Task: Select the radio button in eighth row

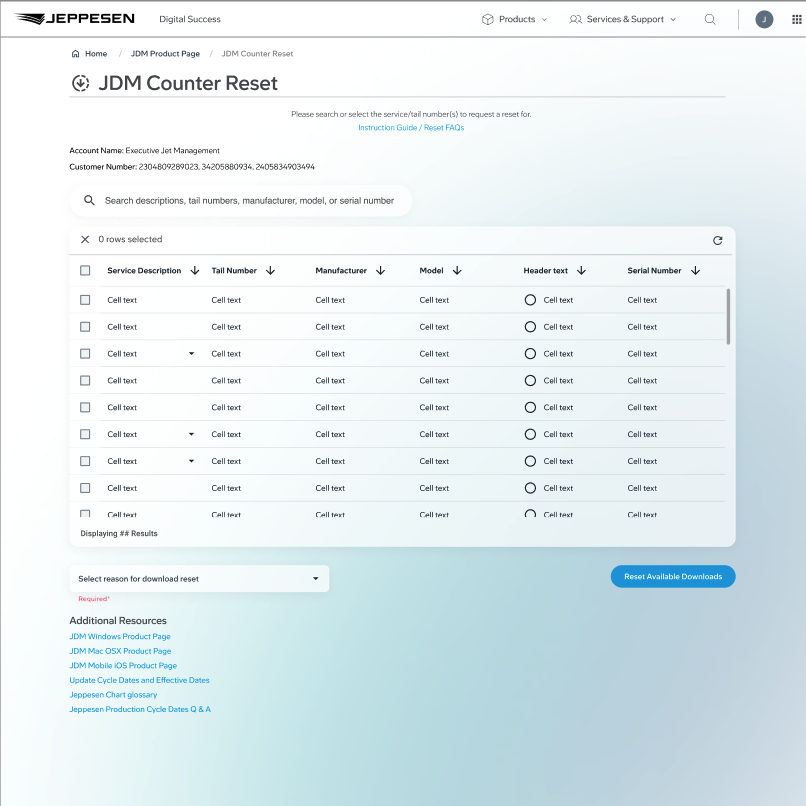Action: pos(530,488)
